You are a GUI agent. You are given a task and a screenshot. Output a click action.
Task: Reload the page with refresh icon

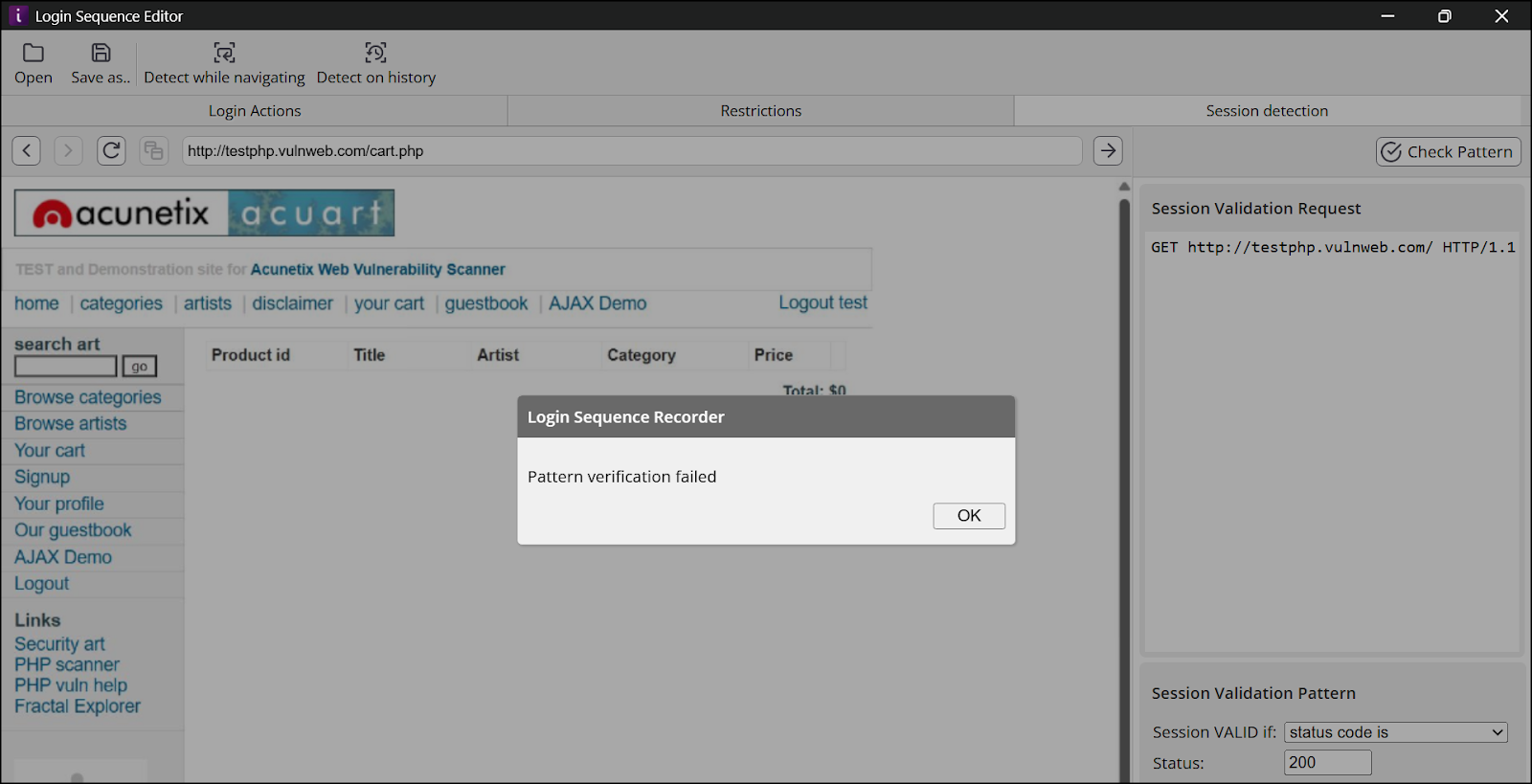point(111,150)
